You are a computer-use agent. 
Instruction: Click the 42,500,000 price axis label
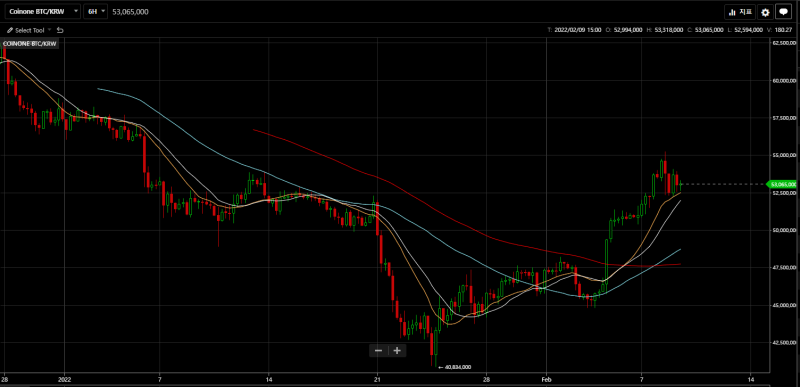[x=784, y=343]
